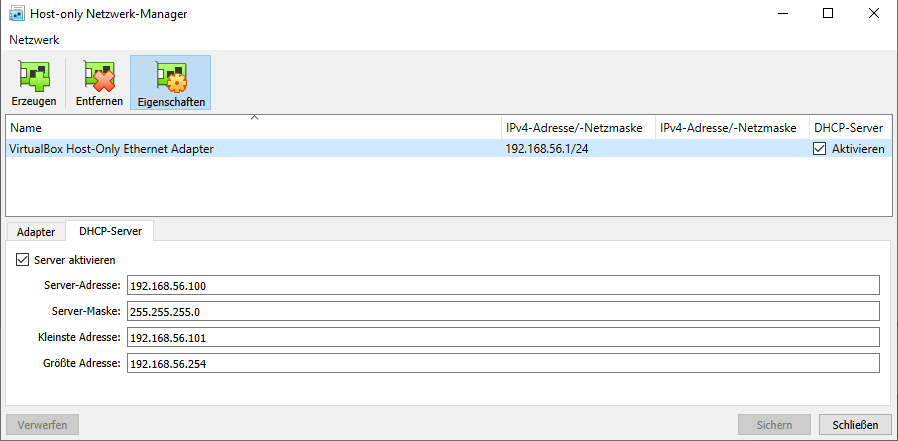Click the VirtualBox app icon in title bar
The height and width of the screenshot is (441, 898).
(17, 13)
